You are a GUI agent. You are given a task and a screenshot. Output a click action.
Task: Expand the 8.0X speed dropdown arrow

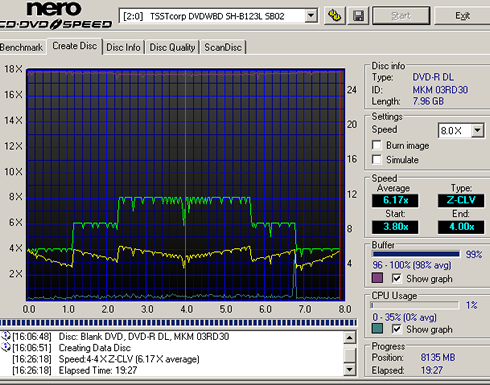[477, 130]
